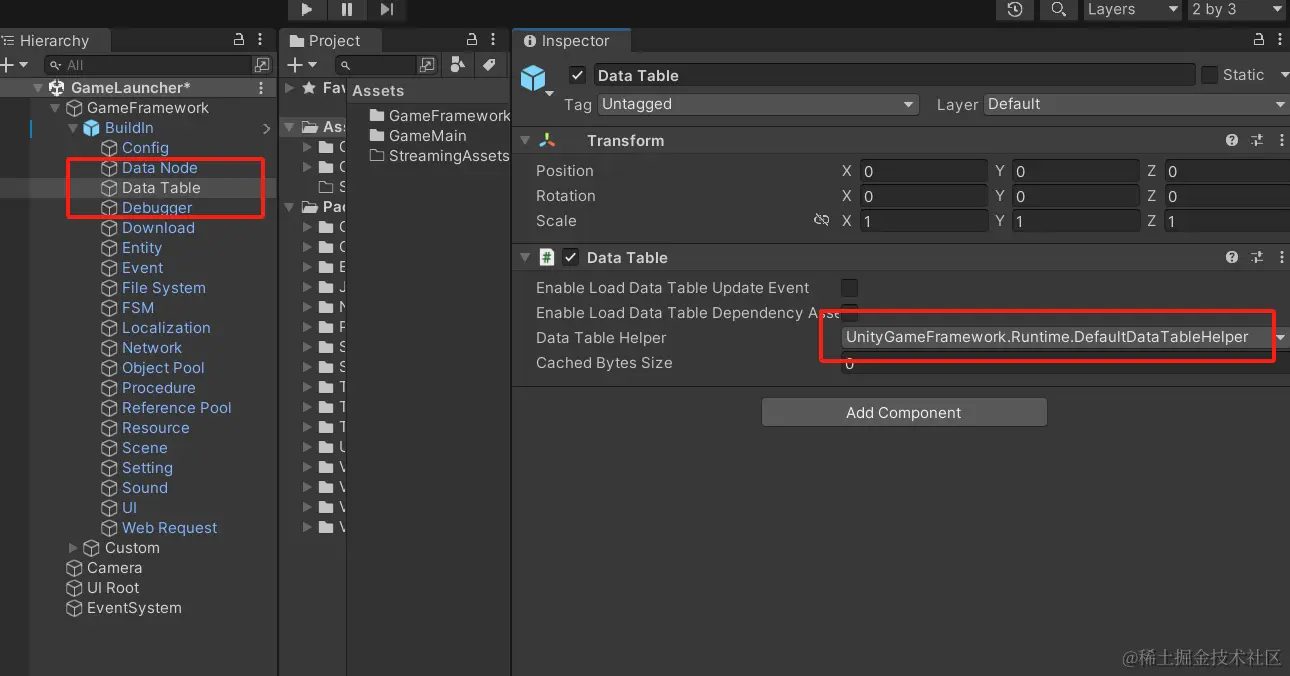Enable Load Data Table Dependency Asset checkbox
Image resolution: width=1290 pixels, height=676 pixels.
click(849, 313)
